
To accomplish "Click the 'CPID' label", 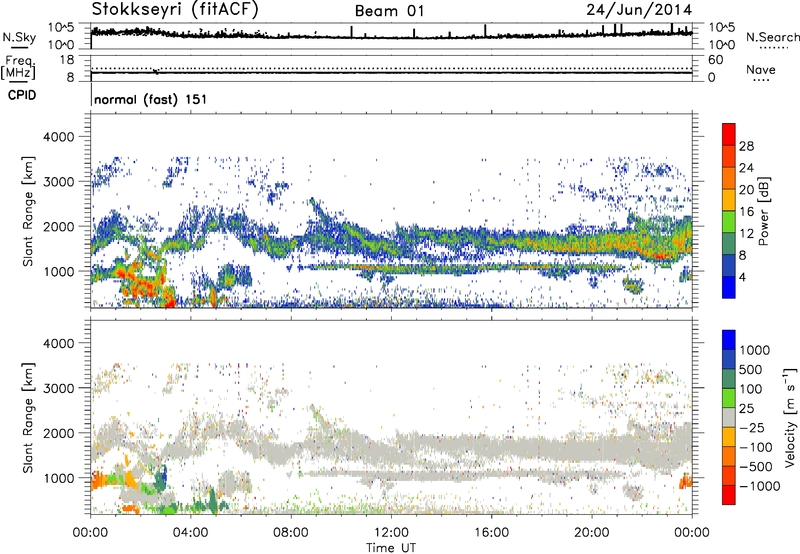I will coord(22,95).
